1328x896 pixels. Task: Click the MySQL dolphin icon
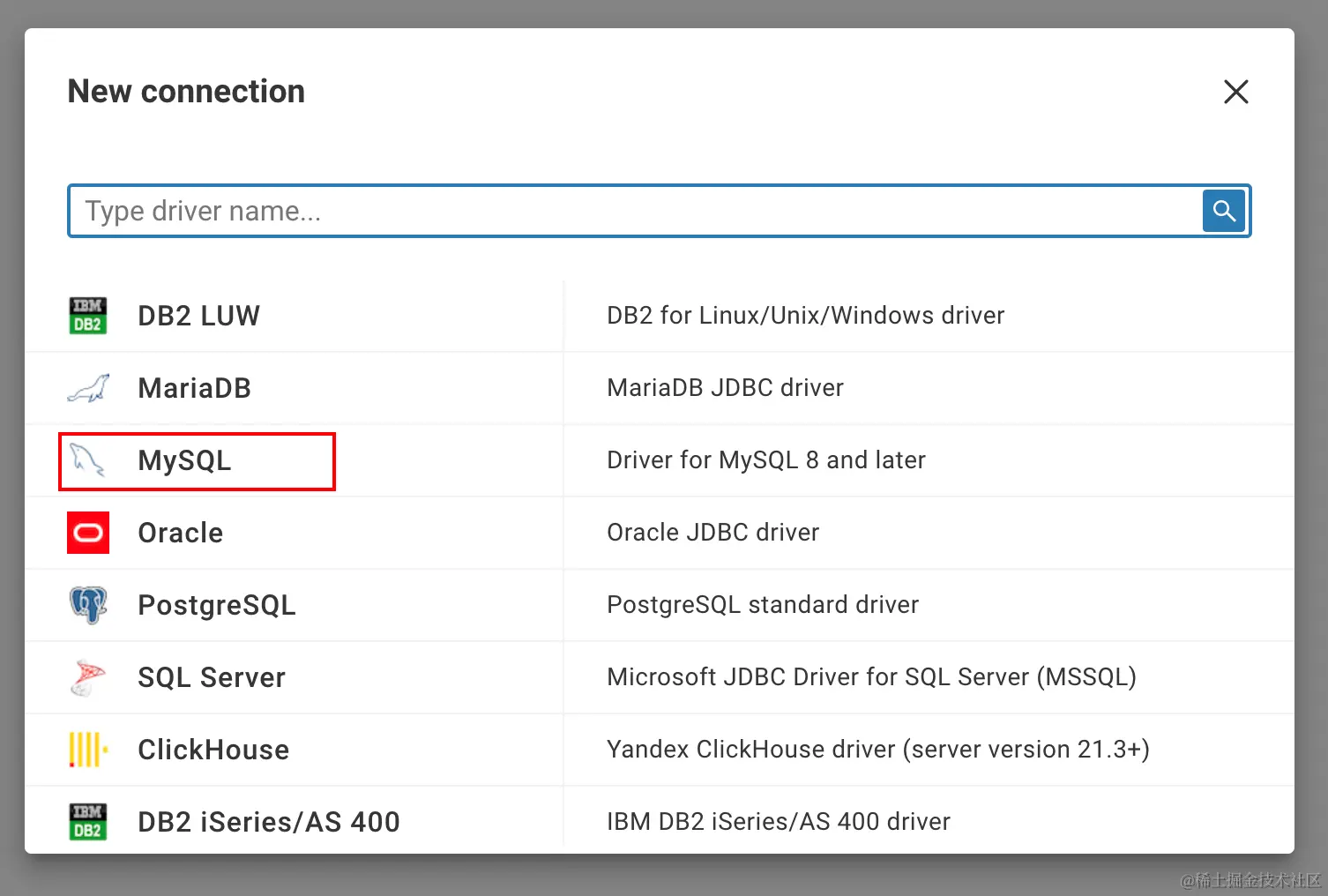click(x=88, y=460)
